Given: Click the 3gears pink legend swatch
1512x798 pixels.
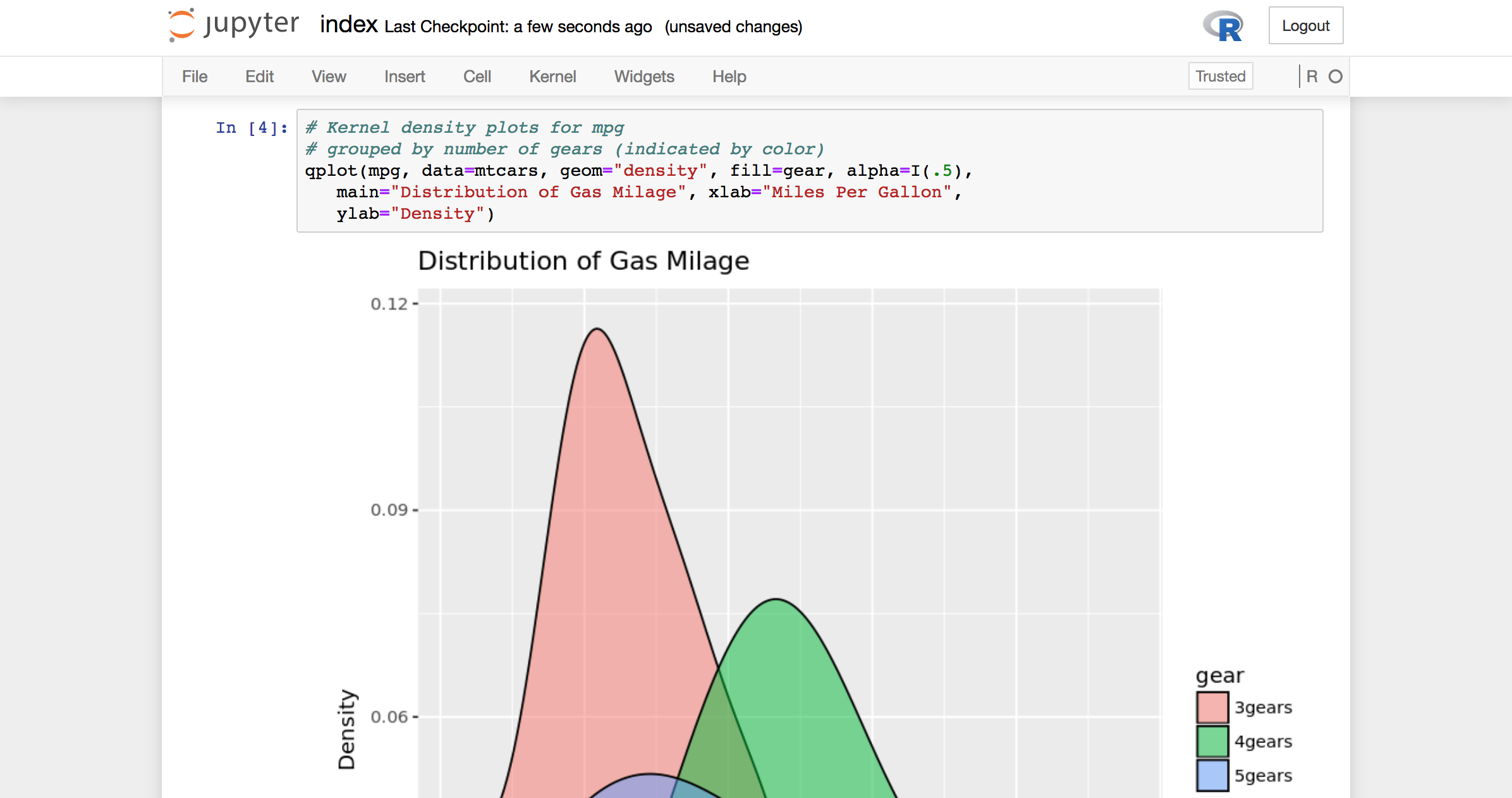Looking at the screenshot, I should point(1212,708).
